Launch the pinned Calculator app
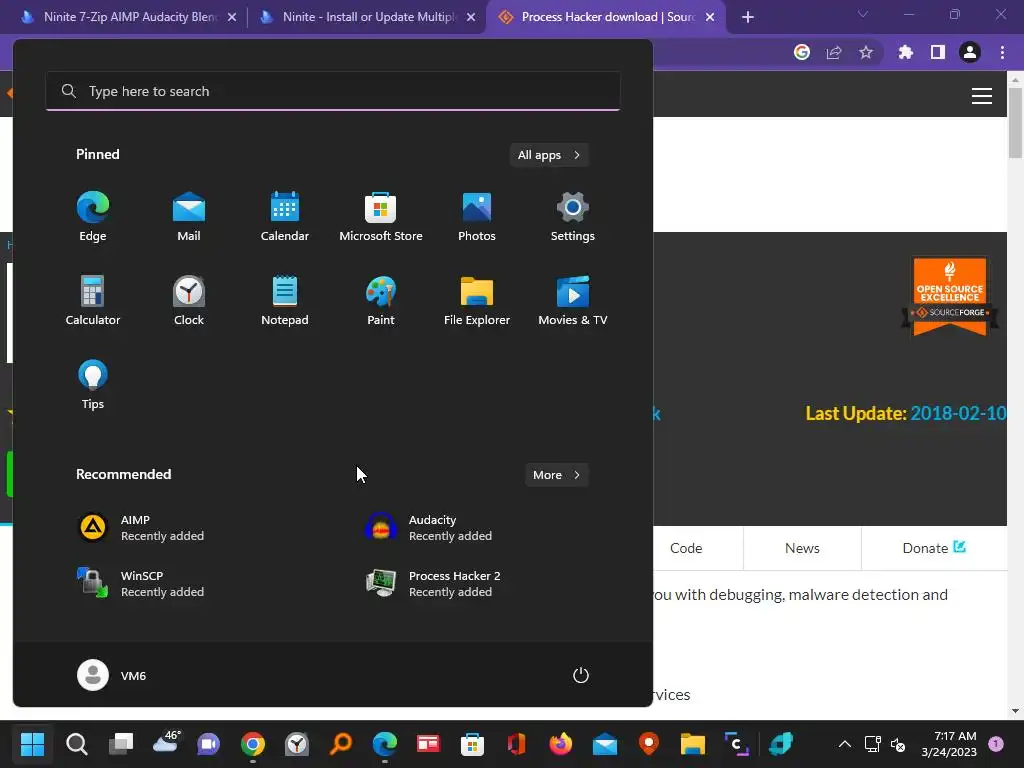1024x768 pixels. tap(93, 300)
